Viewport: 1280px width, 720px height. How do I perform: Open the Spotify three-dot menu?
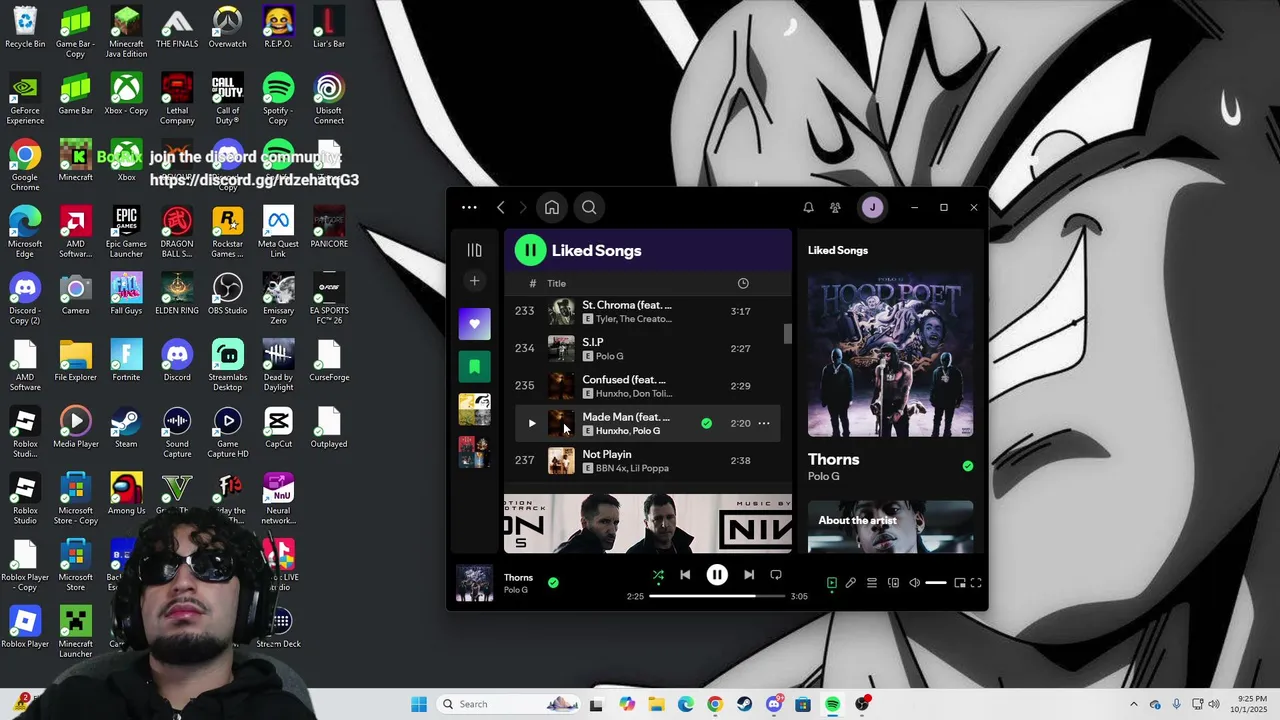pos(469,208)
